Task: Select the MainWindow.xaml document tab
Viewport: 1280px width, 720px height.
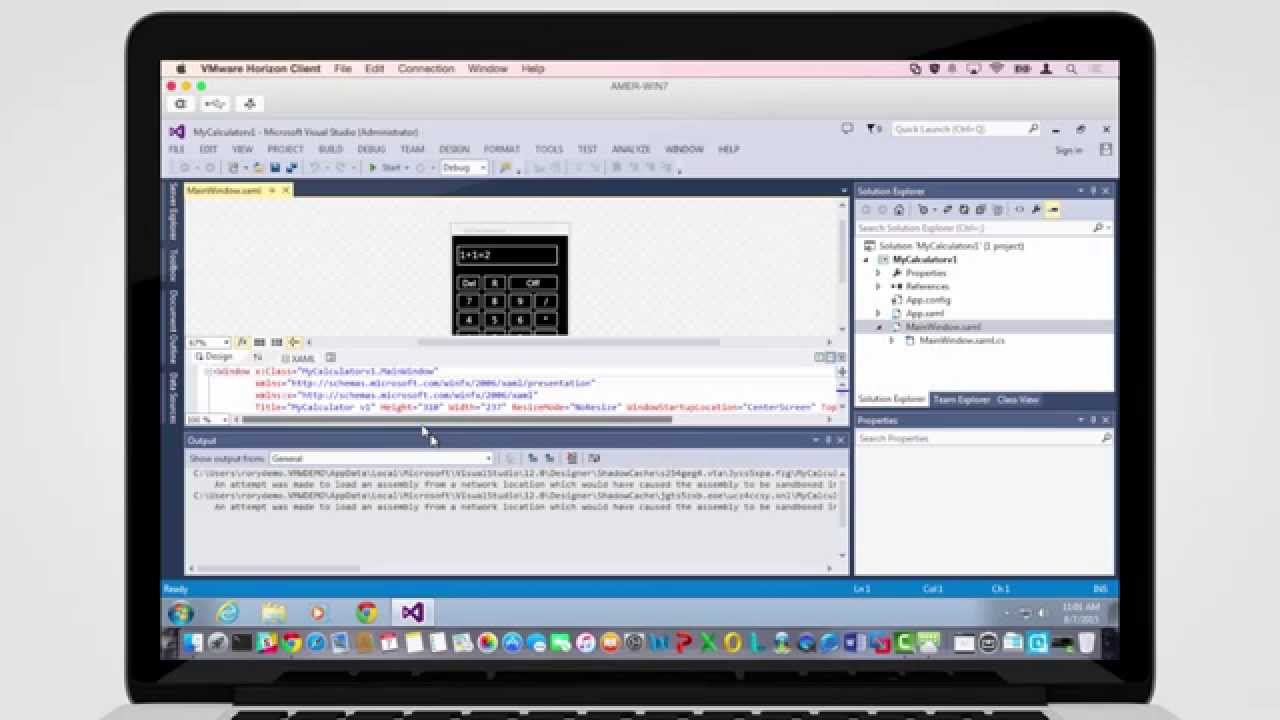Action: tap(230, 190)
